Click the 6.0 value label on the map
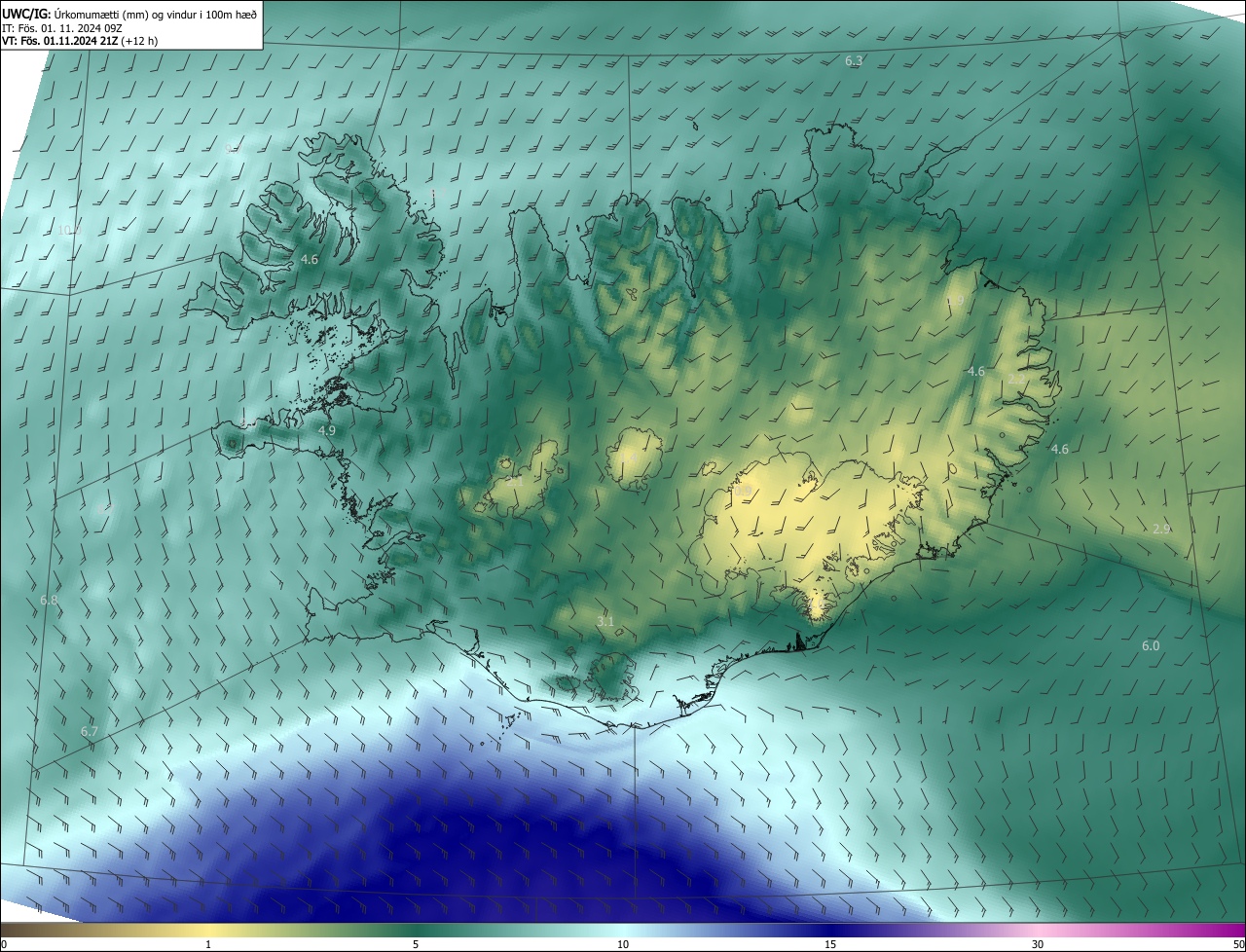The image size is (1246, 952). click(1151, 646)
